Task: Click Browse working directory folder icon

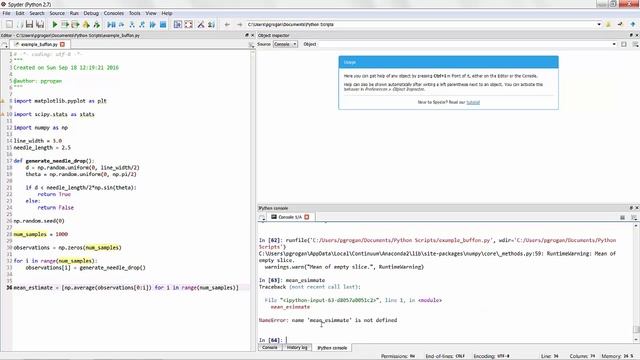Action: pos(608,24)
